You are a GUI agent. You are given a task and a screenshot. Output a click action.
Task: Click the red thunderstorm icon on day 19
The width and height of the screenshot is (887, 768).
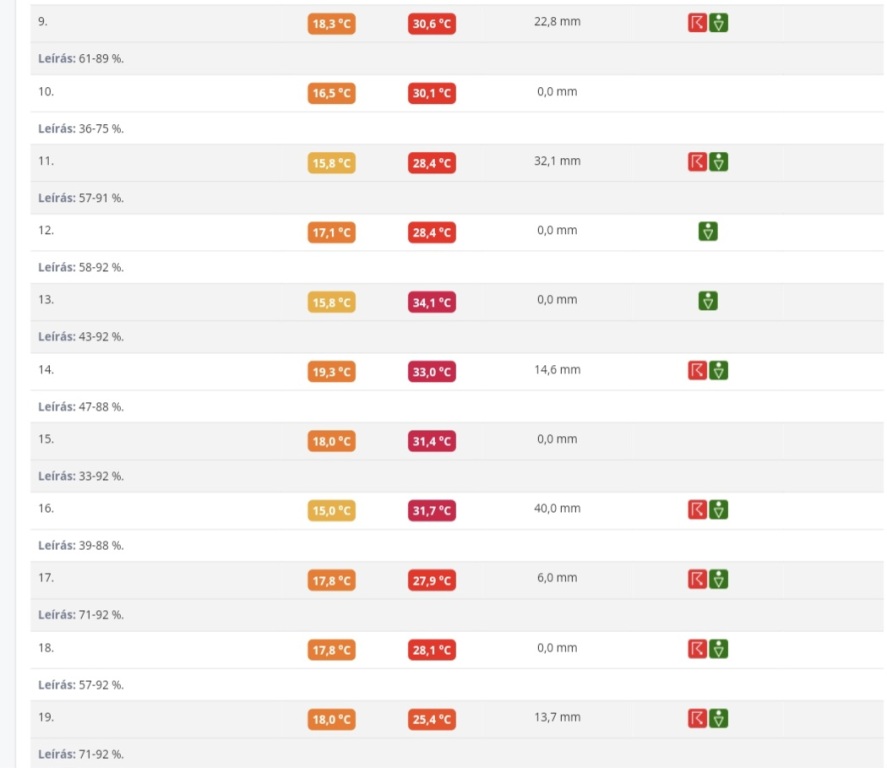(697, 718)
